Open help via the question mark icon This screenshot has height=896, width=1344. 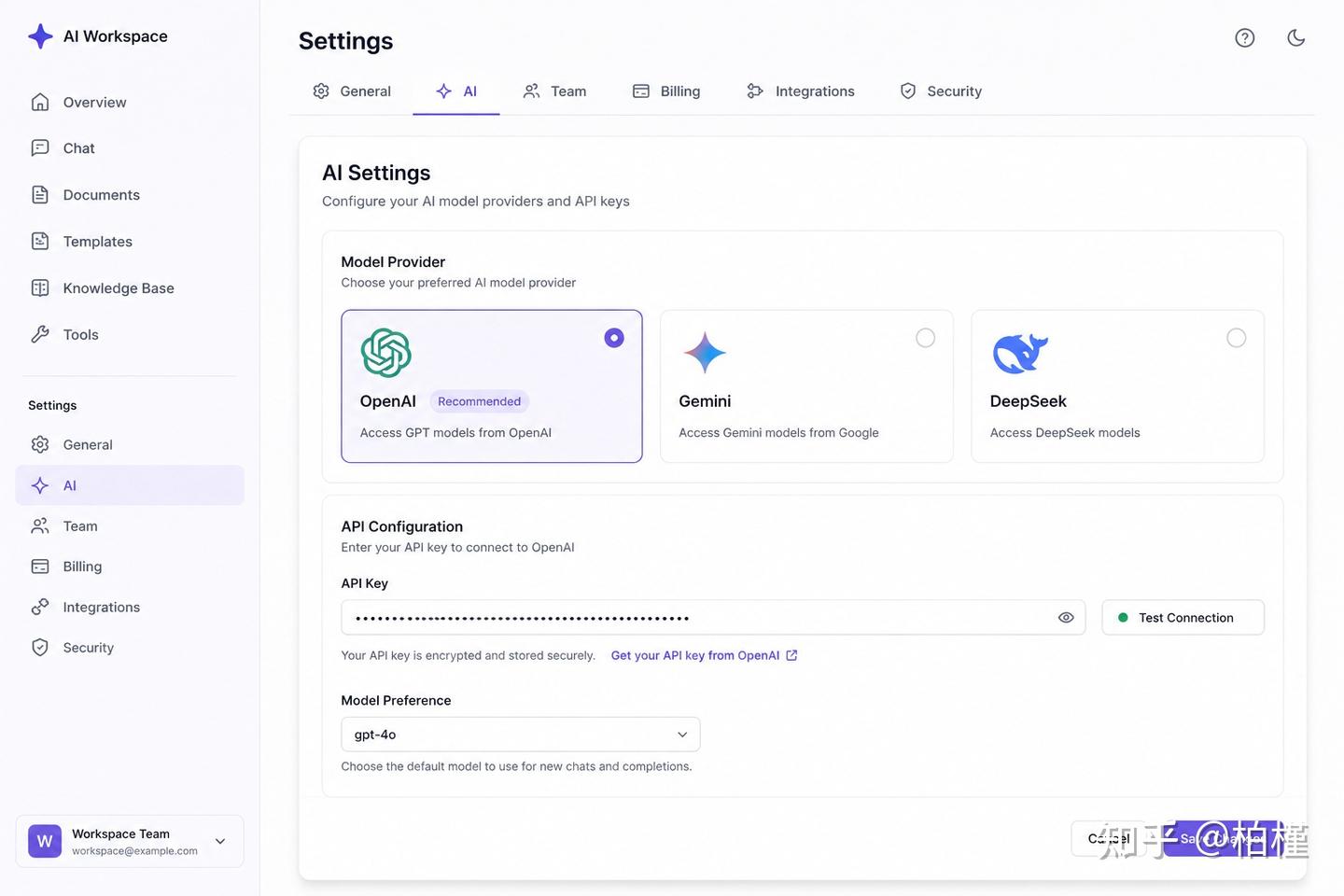(x=1245, y=37)
